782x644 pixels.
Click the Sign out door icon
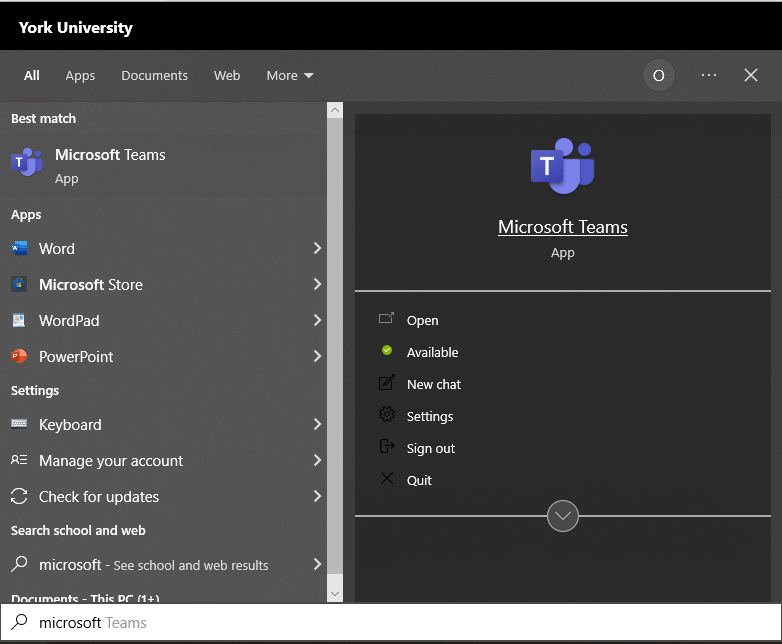387,446
